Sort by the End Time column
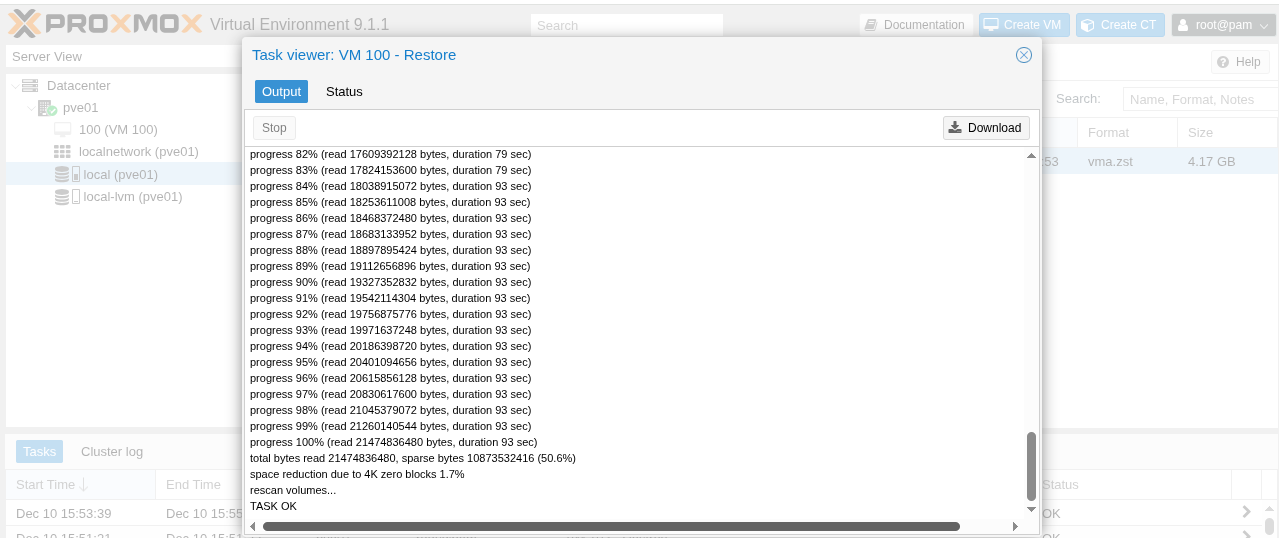Image resolution: width=1279 pixels, height=538 pixels. pos(198,485)
